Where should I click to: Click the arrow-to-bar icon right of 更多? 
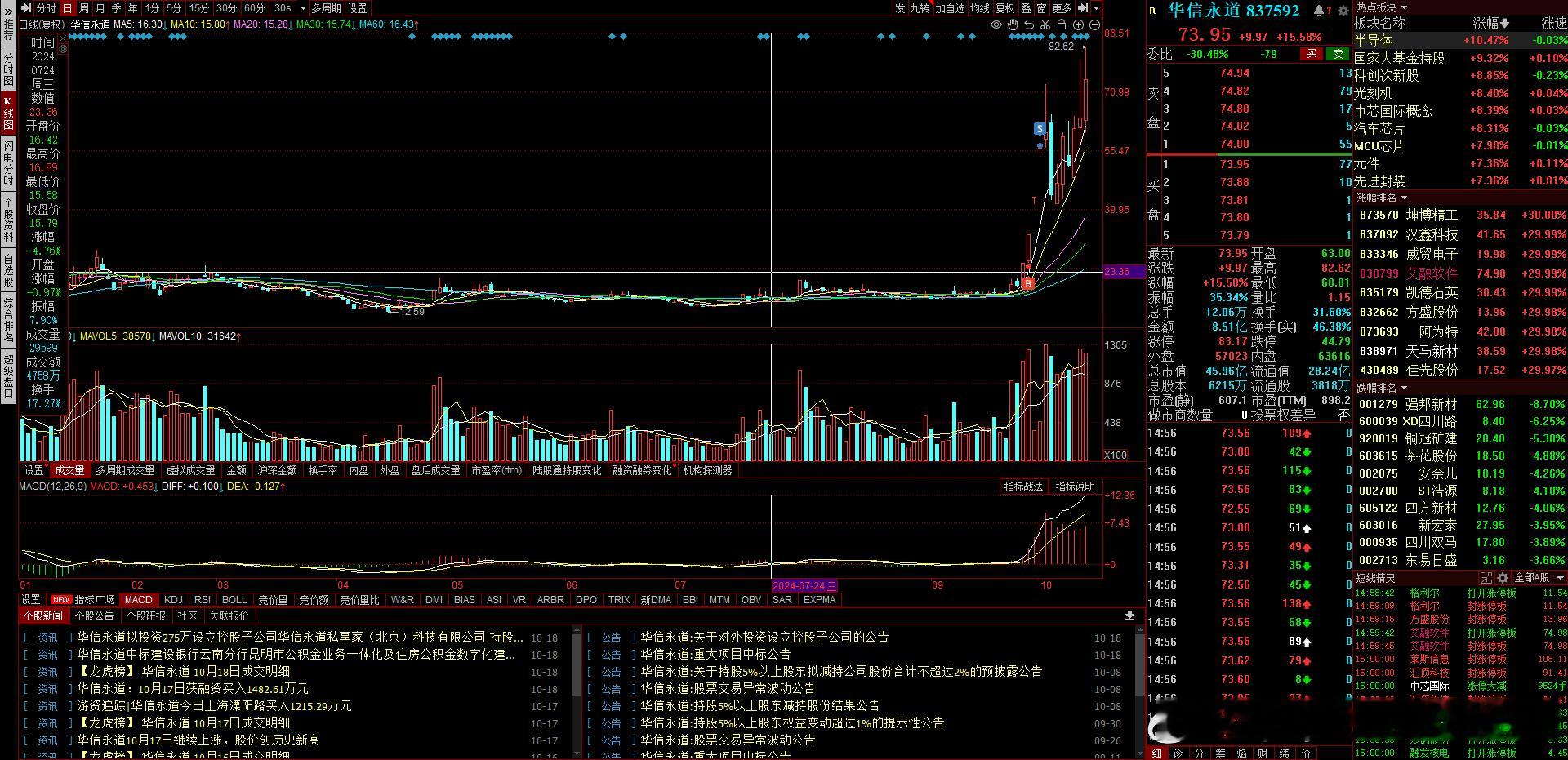[x=1083, y=8]
